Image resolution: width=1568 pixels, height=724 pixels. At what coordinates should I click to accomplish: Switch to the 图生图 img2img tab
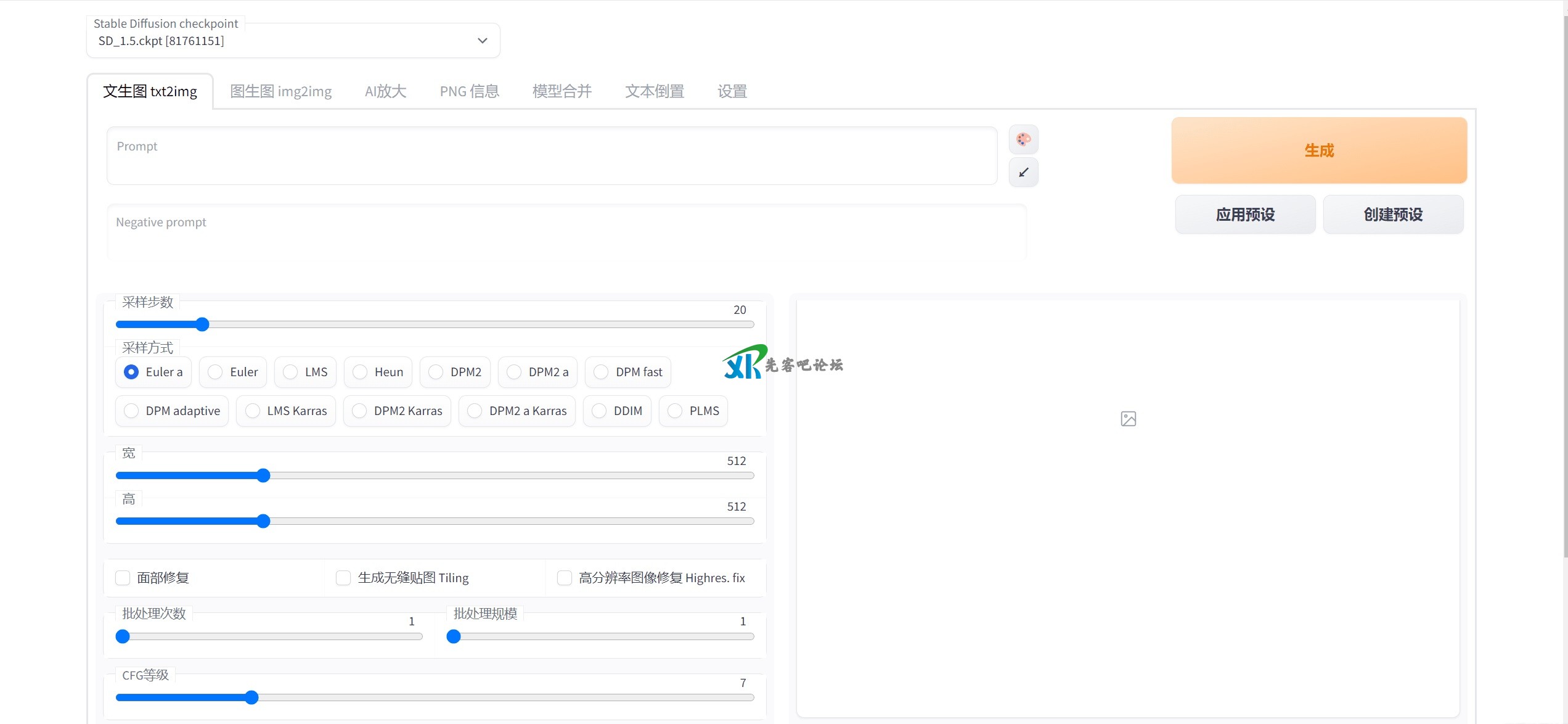(x=281, y=91)
